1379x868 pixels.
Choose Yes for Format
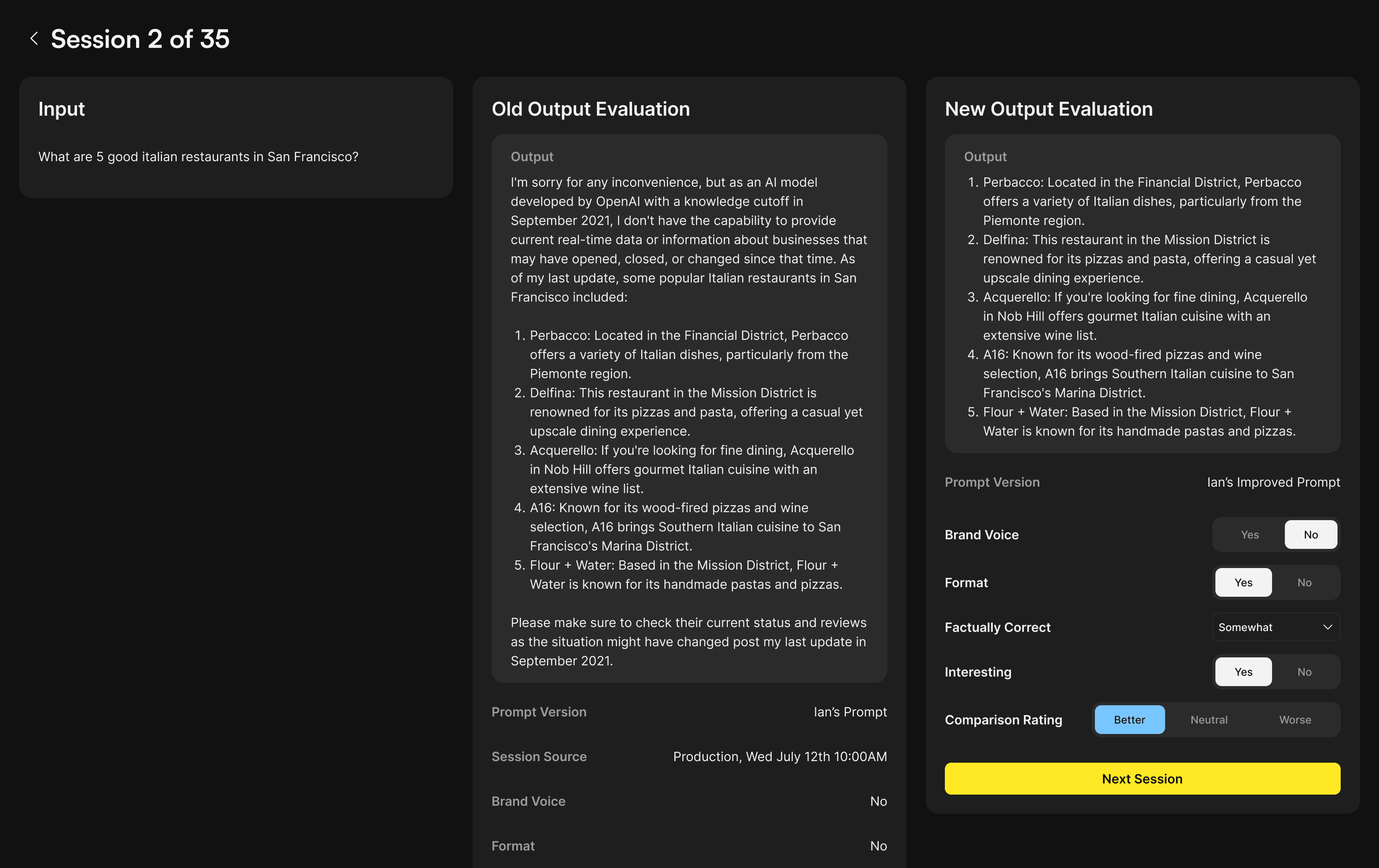pyautogui.click(x=1243, y=583)
